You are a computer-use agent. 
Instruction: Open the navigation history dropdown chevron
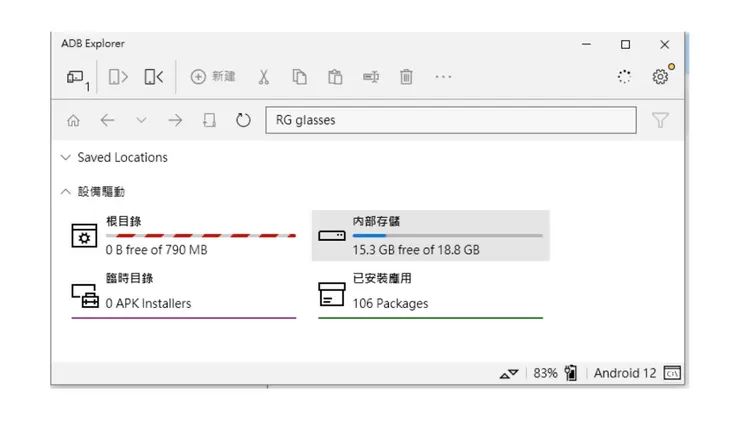pos(141,121)
